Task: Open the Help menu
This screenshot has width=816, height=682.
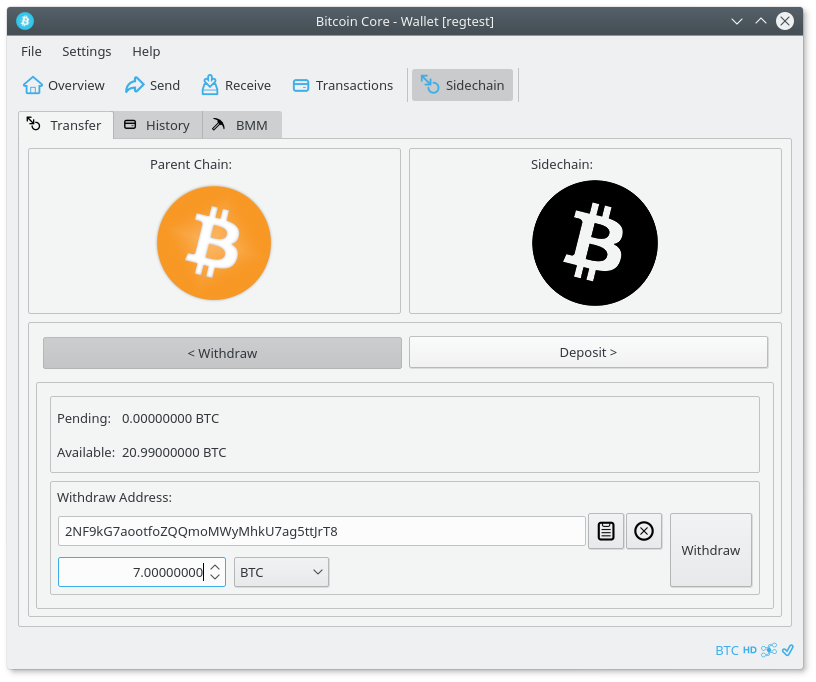Action: [146, 52]
